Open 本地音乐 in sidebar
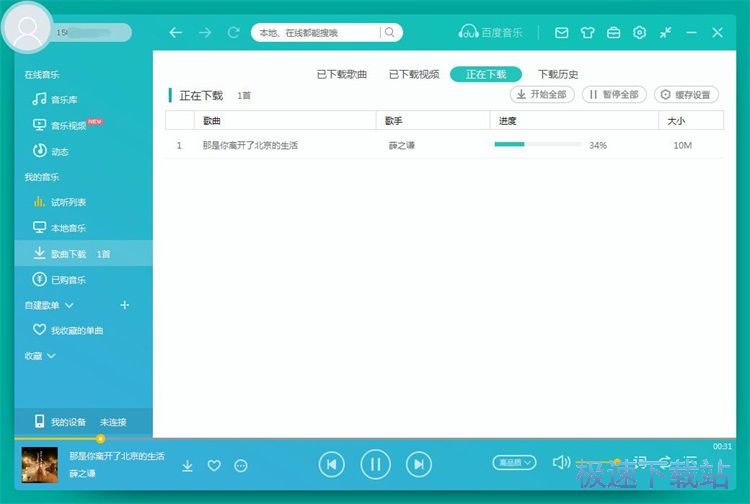 [x=59, y=228]
